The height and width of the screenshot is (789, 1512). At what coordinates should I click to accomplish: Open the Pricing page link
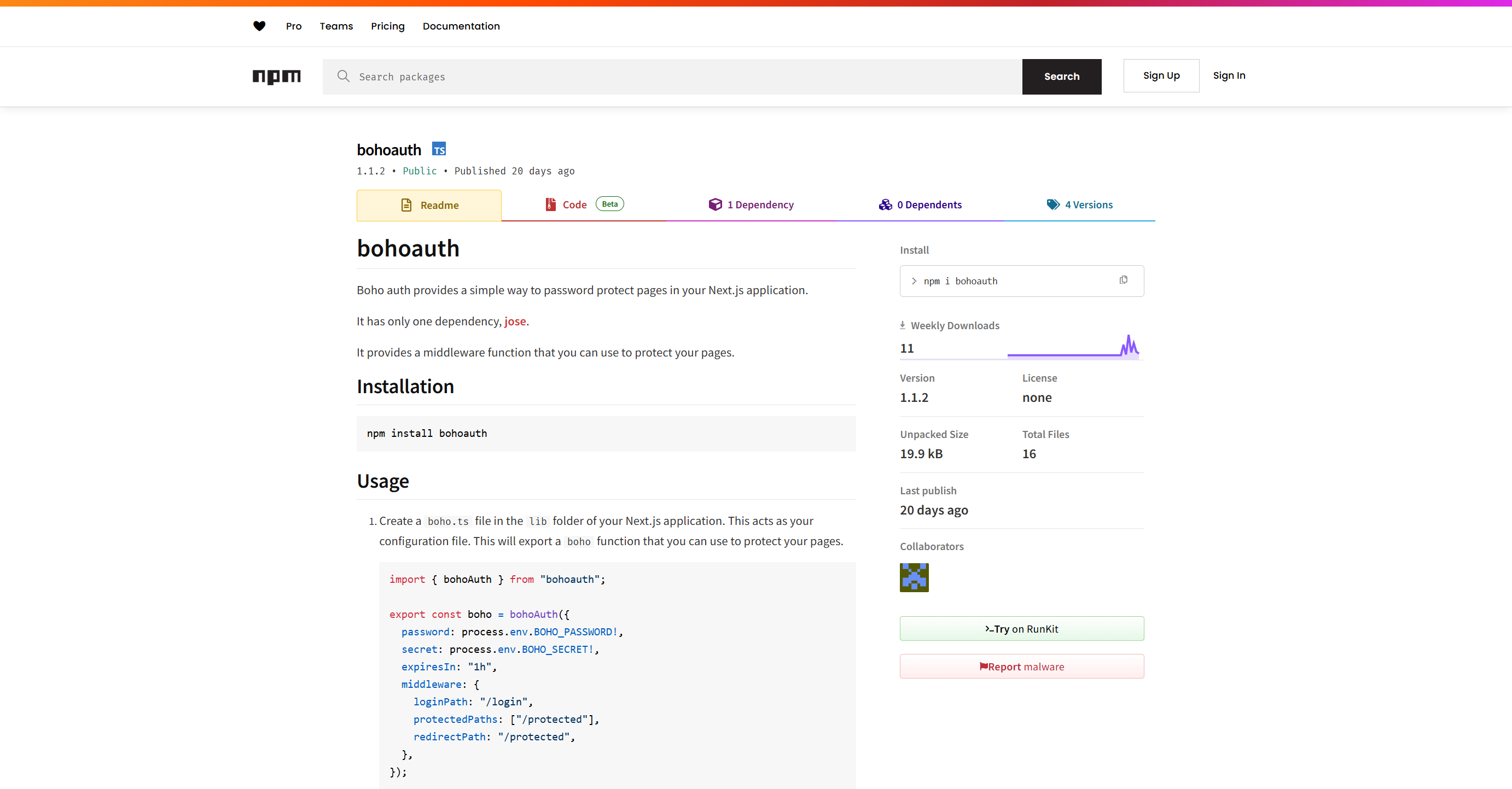coord(387,26)
